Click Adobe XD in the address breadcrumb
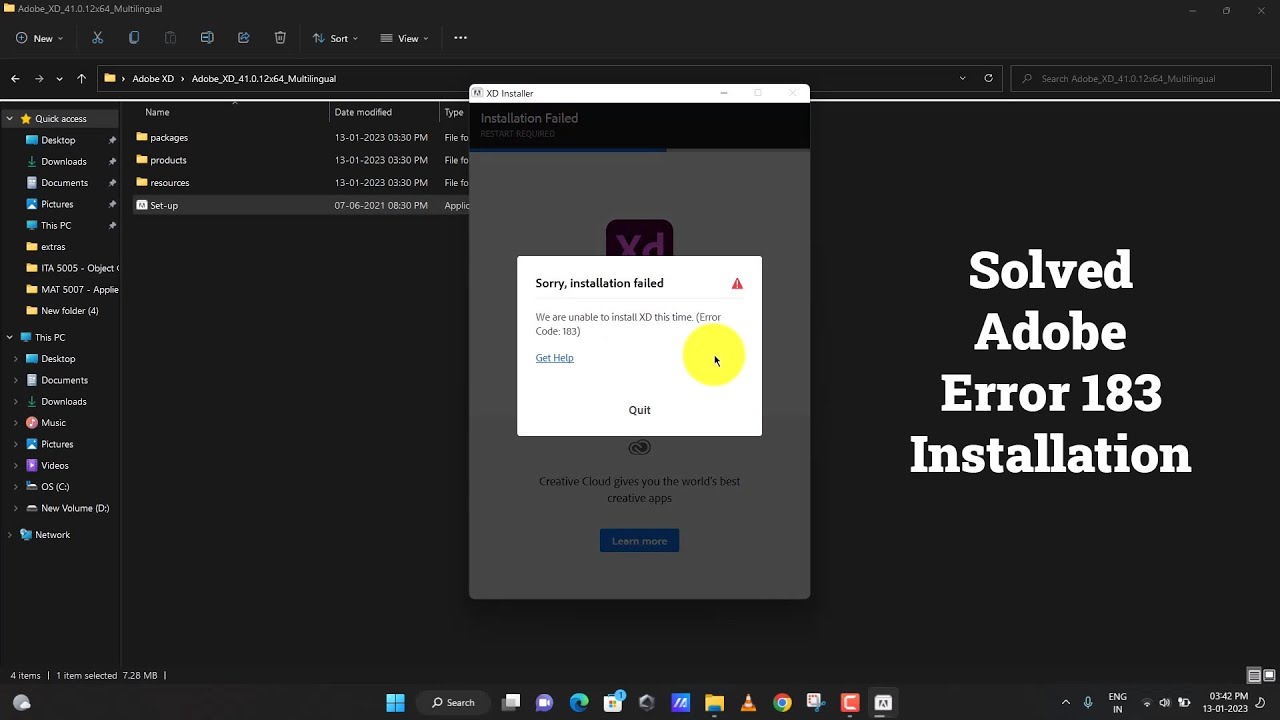This screenshot has height=720, width=1280. (153, 78)
